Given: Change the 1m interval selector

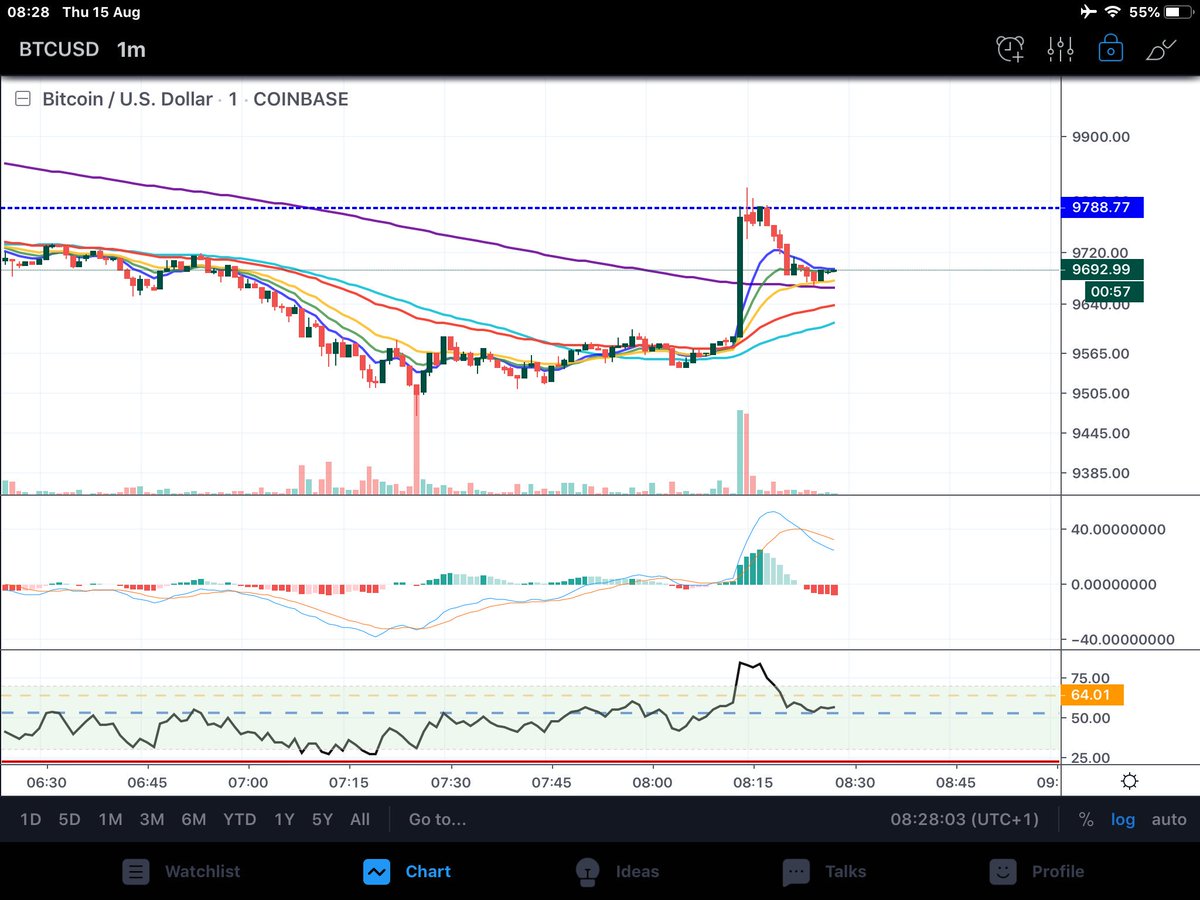Looking at the screenshot, I should [x=131, y=49].
